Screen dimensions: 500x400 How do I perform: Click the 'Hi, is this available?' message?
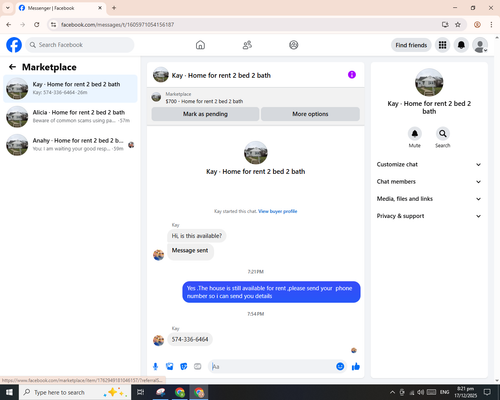click(x=197, y=236)
